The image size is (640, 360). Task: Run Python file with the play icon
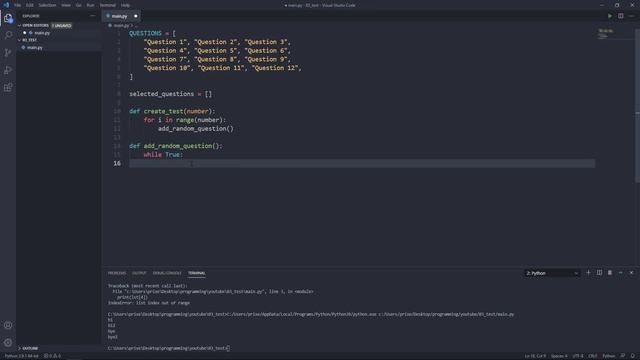(610, 16)
